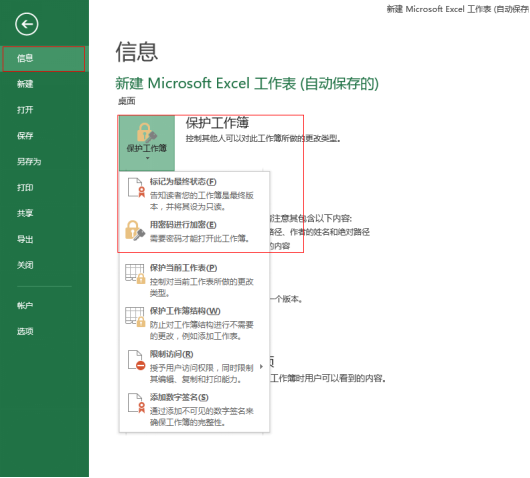Click the lock and key icon in 保护工作簿
Viewport: 530px width, 478px height.
point(147,132)
